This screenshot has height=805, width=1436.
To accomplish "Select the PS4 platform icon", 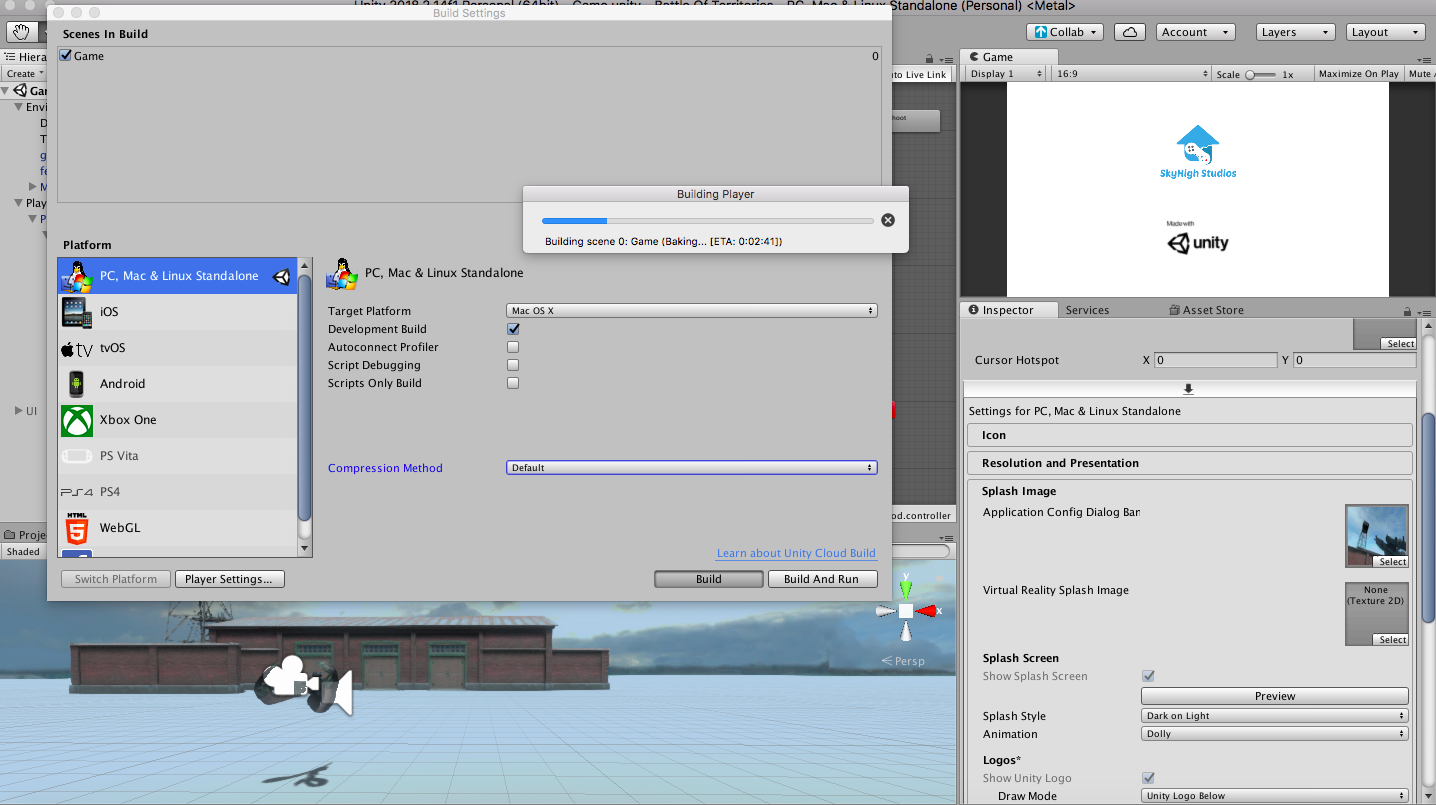I will 77,492.
